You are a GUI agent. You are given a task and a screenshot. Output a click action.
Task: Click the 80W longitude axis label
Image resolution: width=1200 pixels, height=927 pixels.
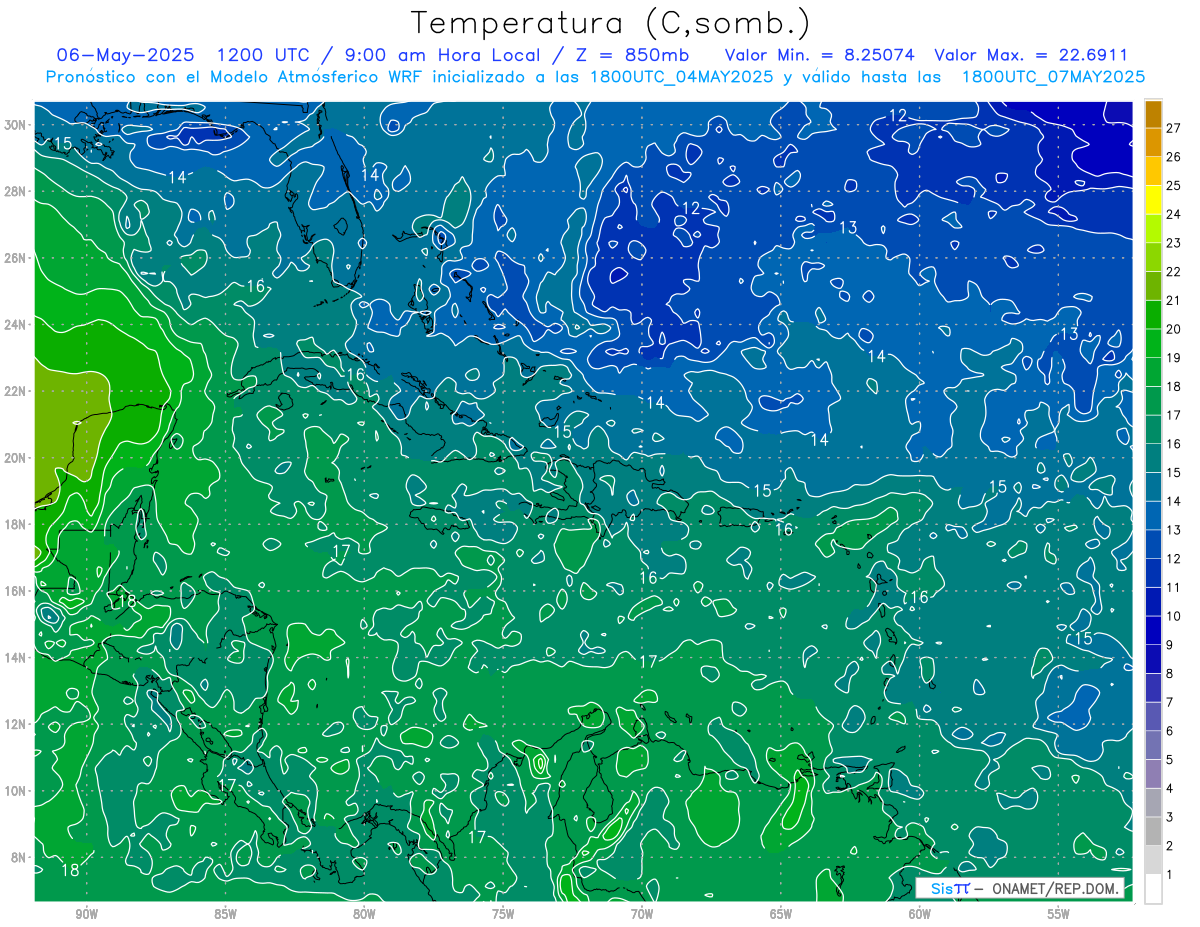[x=364, y=914]
